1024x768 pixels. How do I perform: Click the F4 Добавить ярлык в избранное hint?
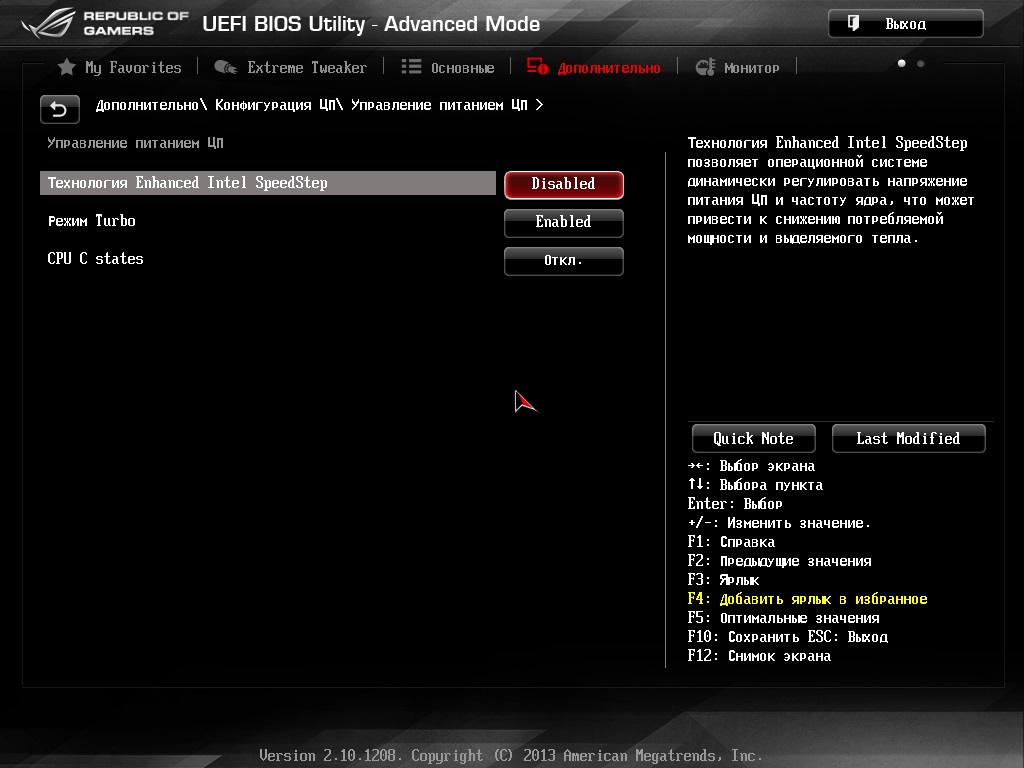click(x=807, y=599)
